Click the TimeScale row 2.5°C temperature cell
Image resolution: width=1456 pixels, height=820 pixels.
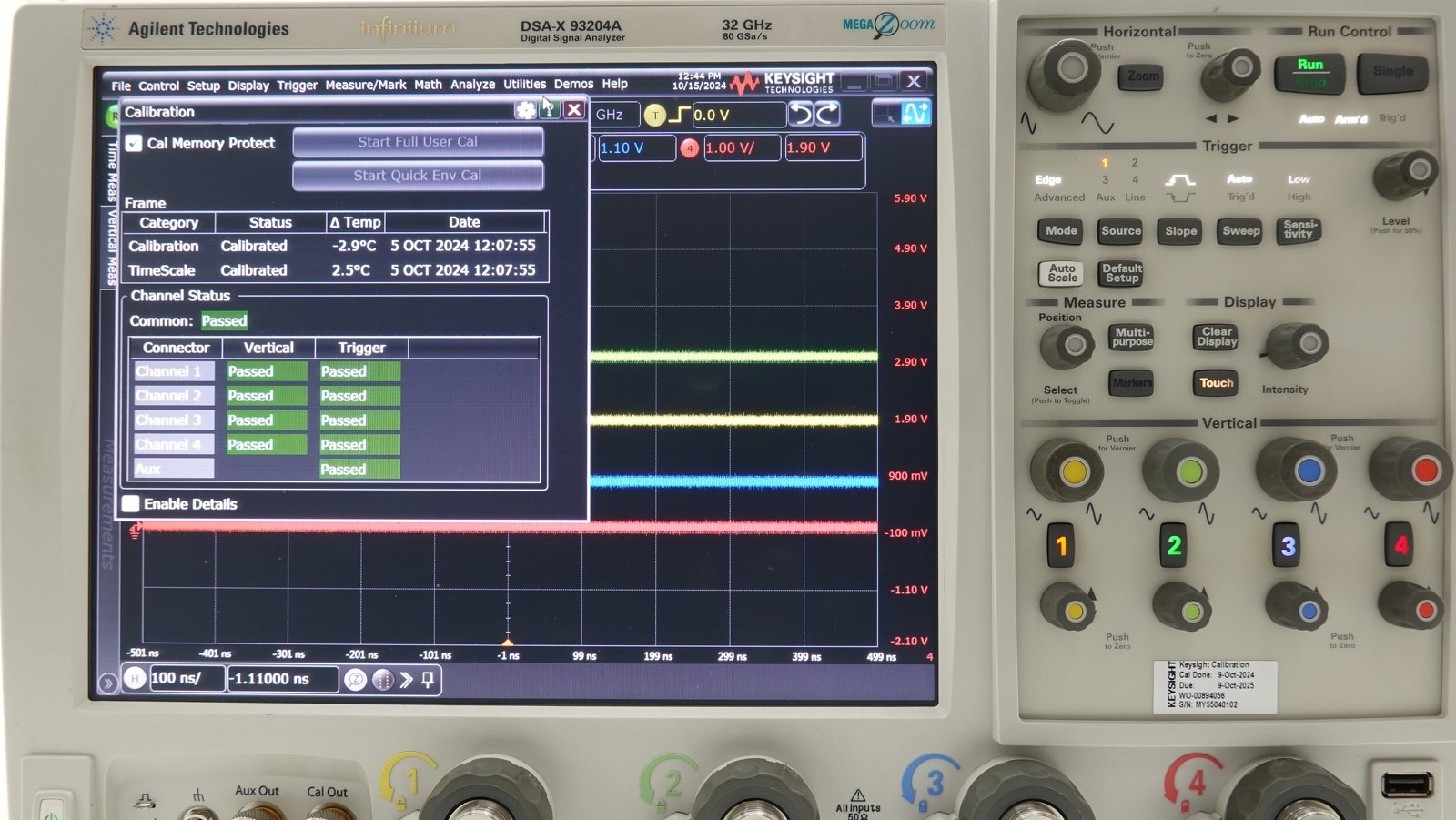coord(351,270)
